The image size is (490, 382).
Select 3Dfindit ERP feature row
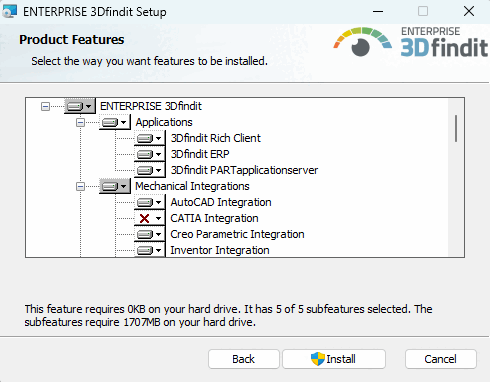(x=200, y=154)
